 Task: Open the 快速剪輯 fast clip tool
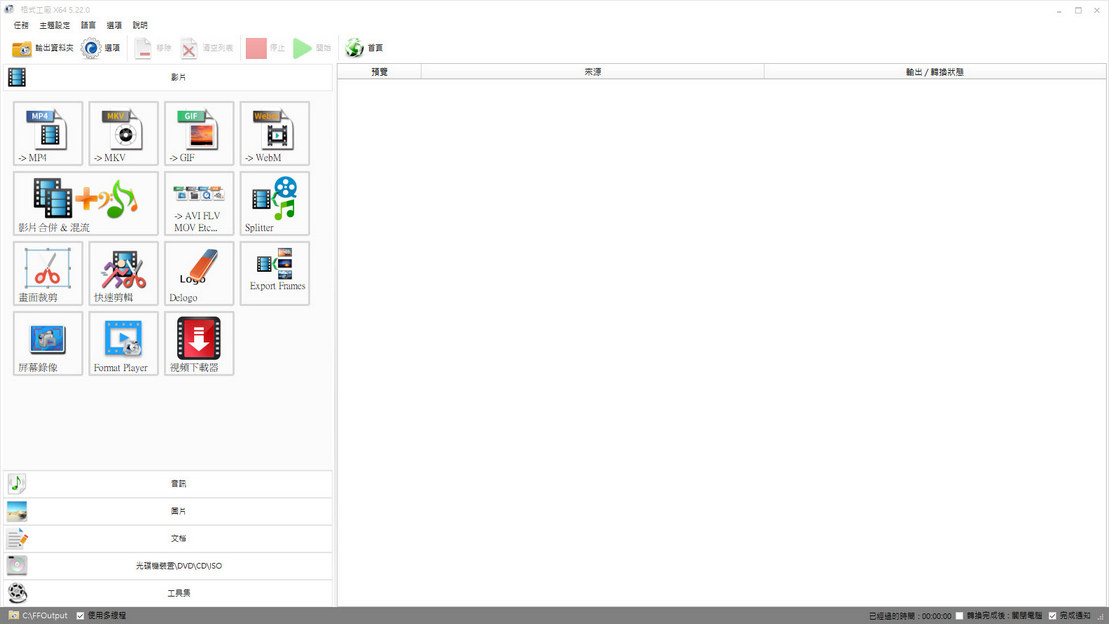[124, 273]
